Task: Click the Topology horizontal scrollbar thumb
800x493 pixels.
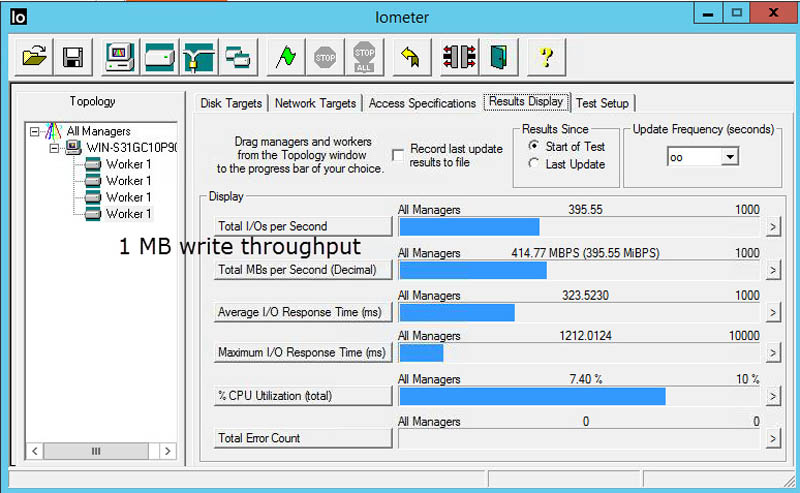Action: point(96,451)
